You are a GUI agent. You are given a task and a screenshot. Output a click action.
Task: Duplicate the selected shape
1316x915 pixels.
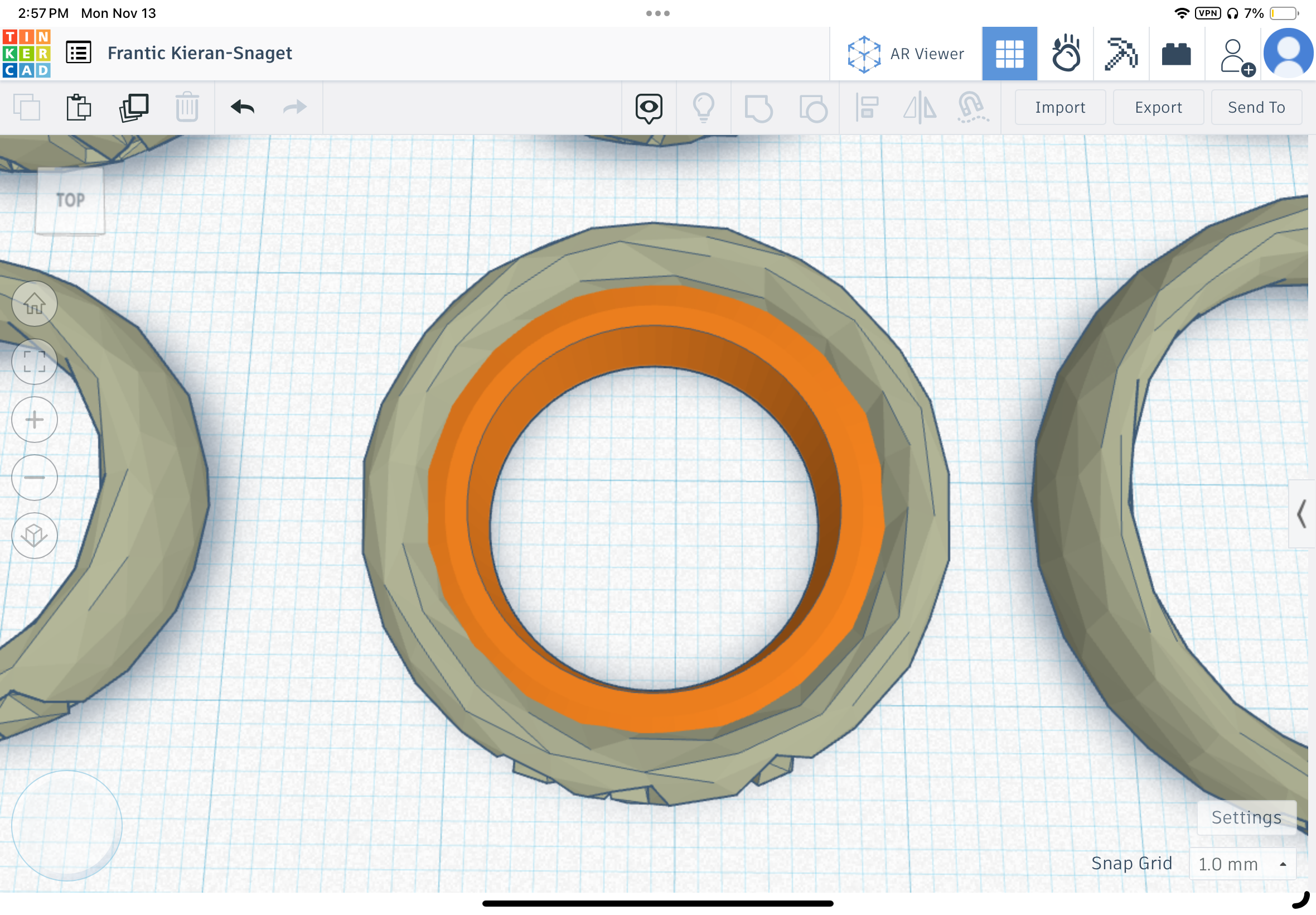[133, 107]
